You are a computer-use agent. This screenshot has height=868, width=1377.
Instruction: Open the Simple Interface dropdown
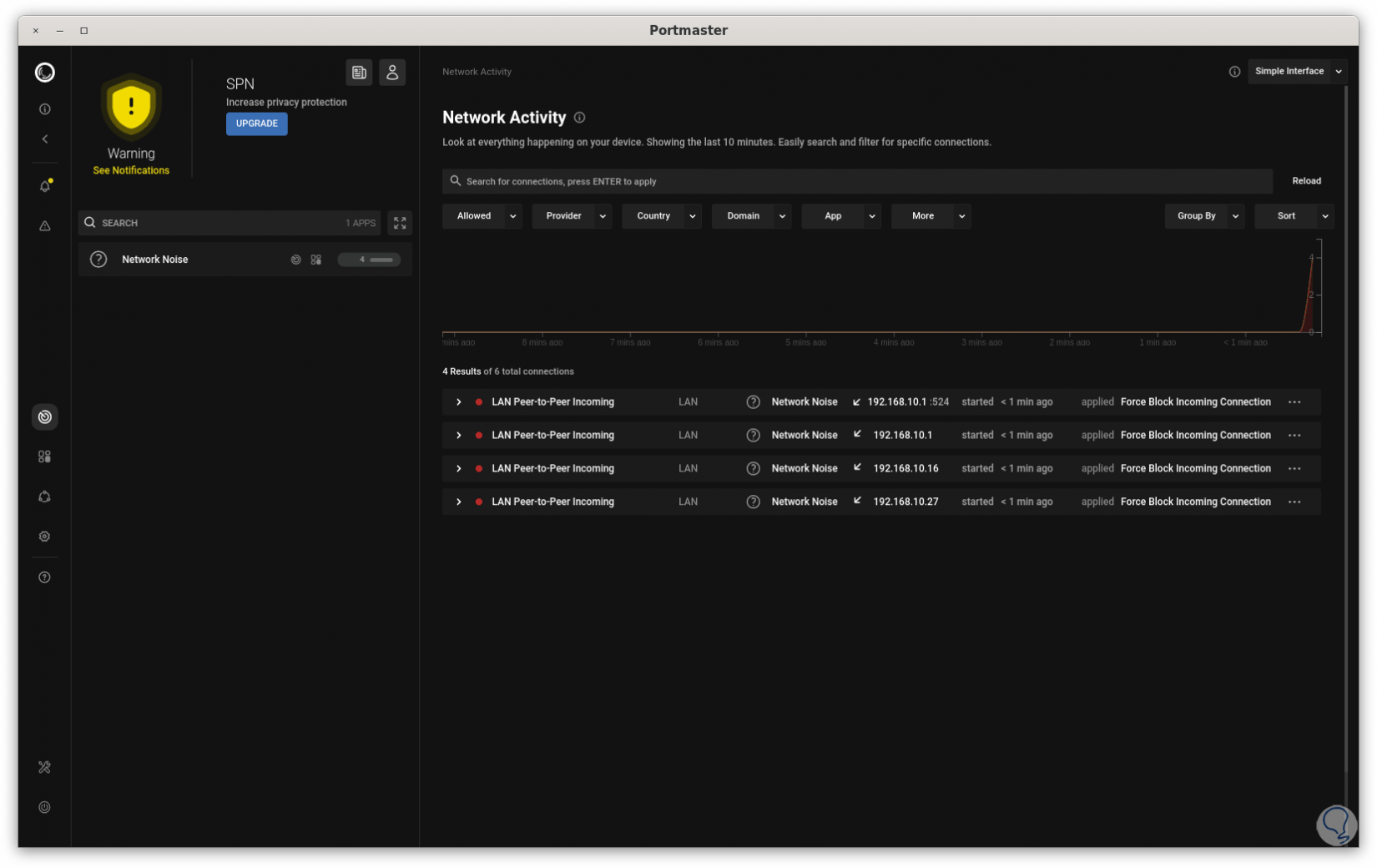point(1297,72)
